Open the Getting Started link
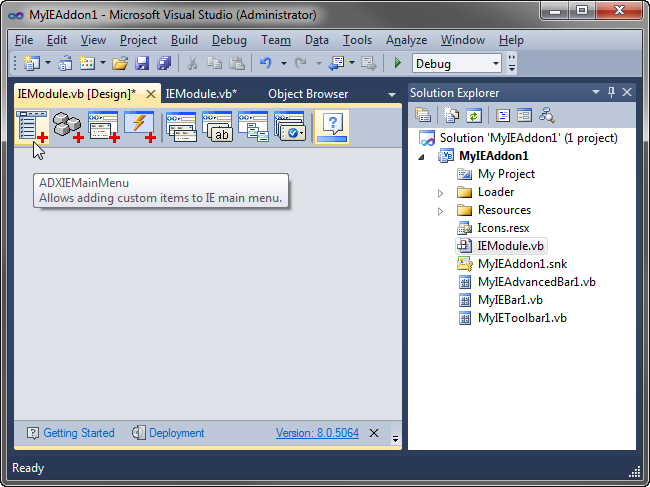 point(79,433)
